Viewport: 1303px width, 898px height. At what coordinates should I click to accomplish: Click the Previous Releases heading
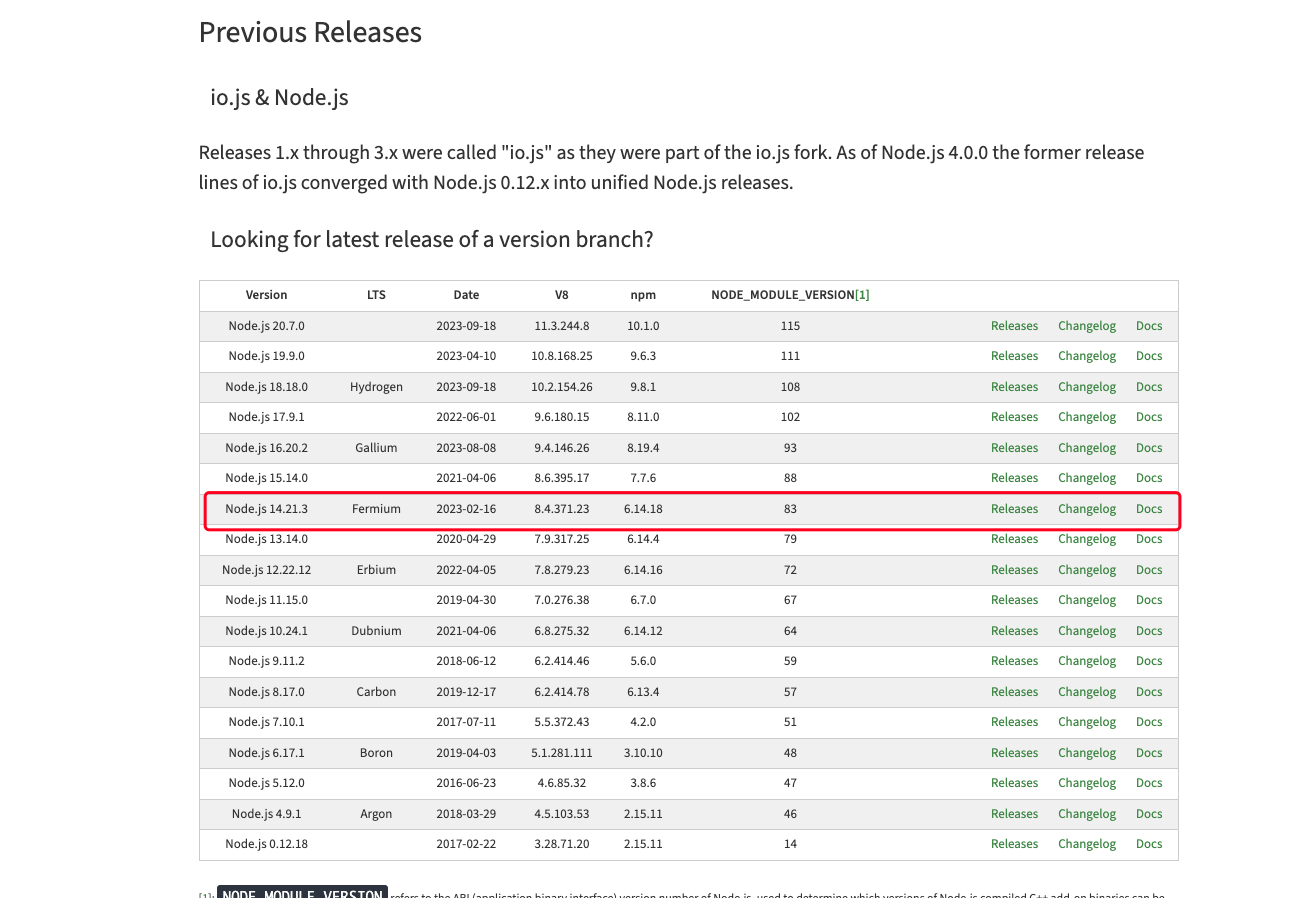[310, 32]
